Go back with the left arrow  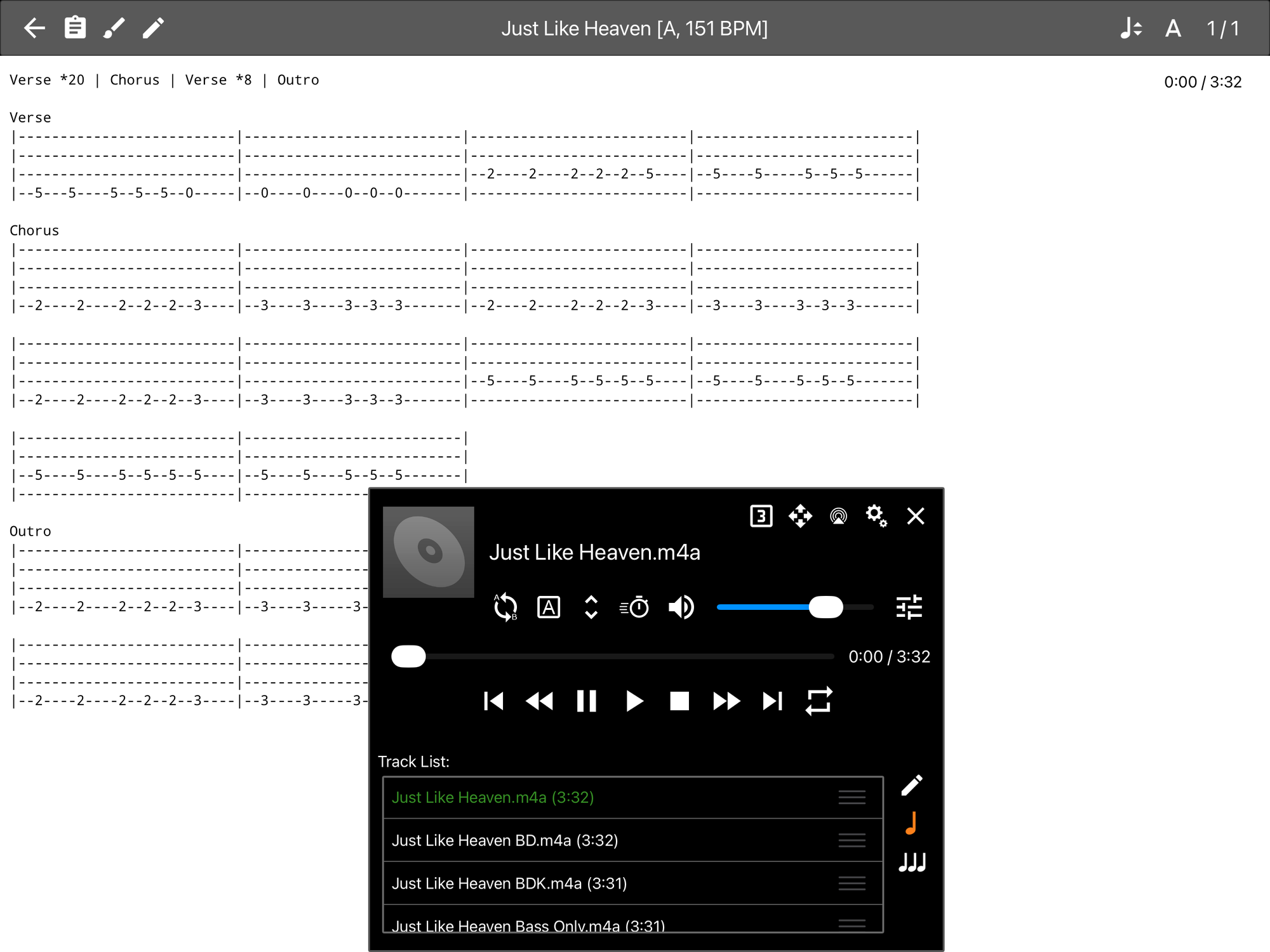point(34,28)
